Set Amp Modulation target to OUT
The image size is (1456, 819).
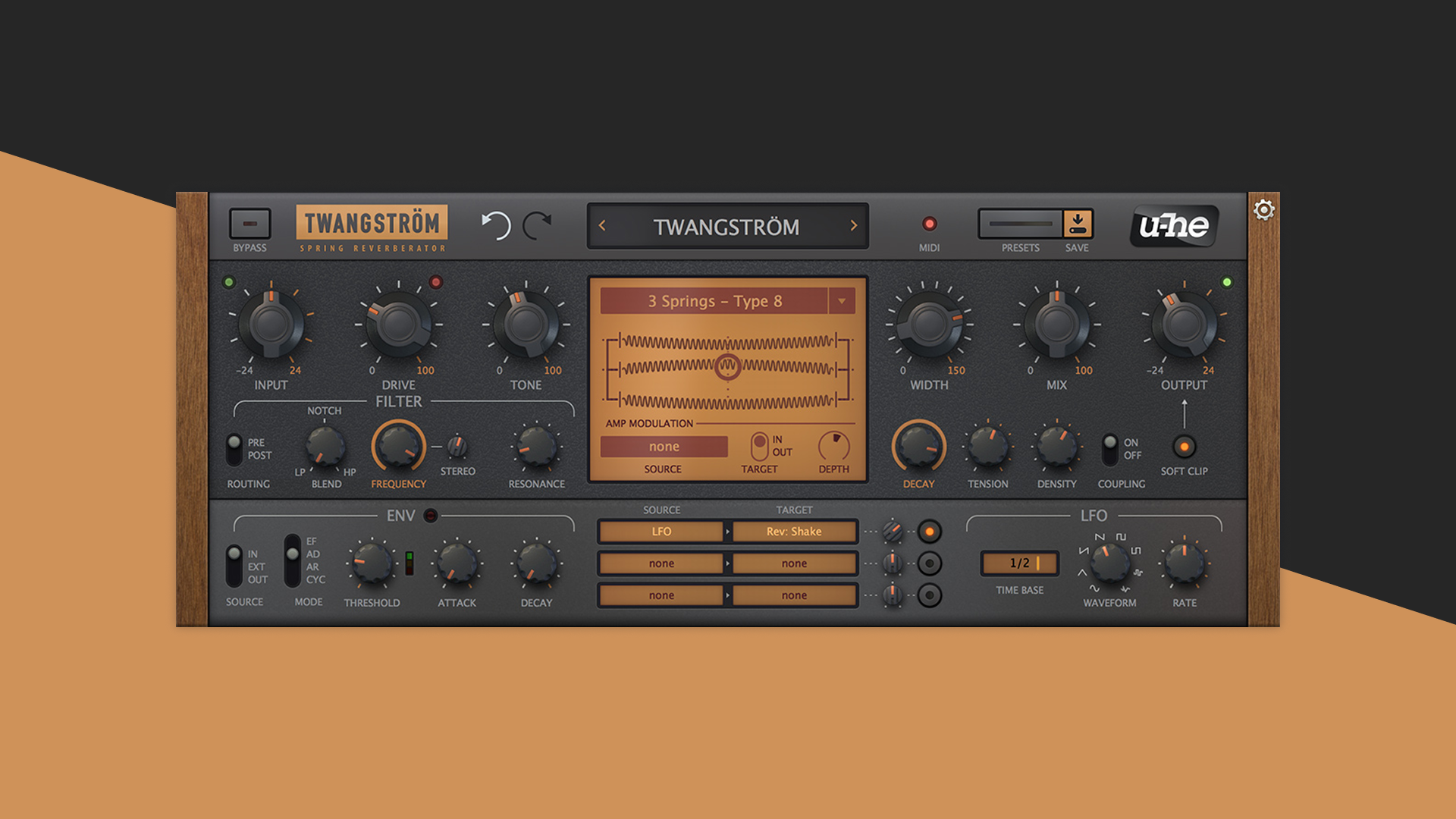758,453
